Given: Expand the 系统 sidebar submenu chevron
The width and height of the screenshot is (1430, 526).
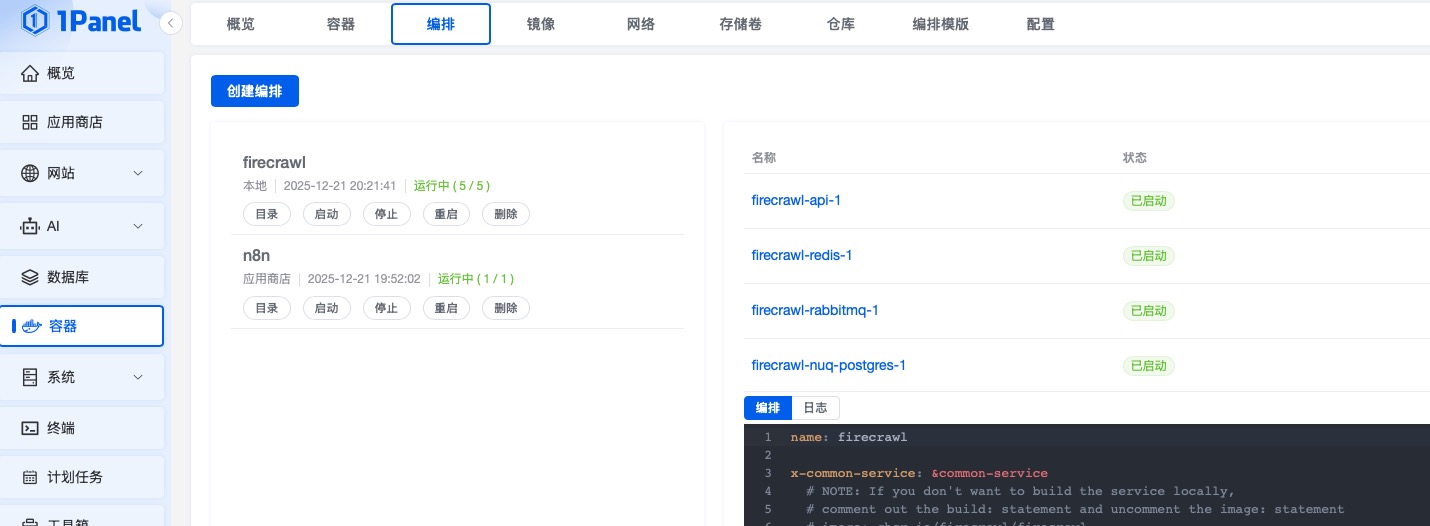Looking at the screenshot, I should click(138, 377).
